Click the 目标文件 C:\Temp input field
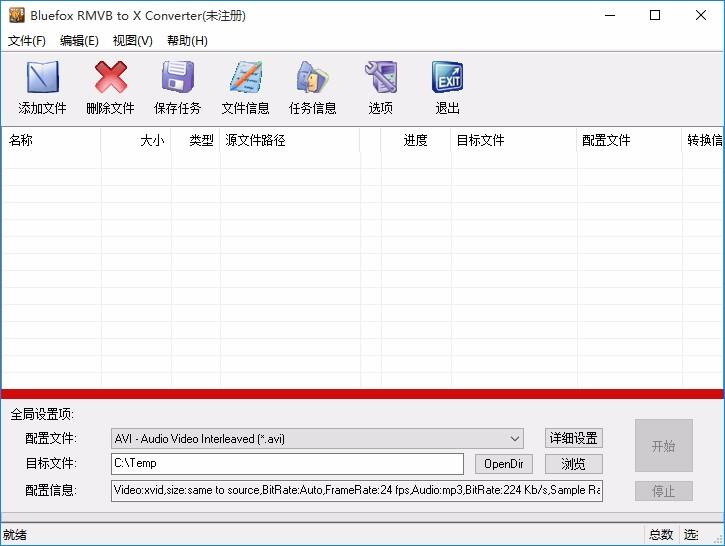The image size is (725, 546). coord(287,464)
